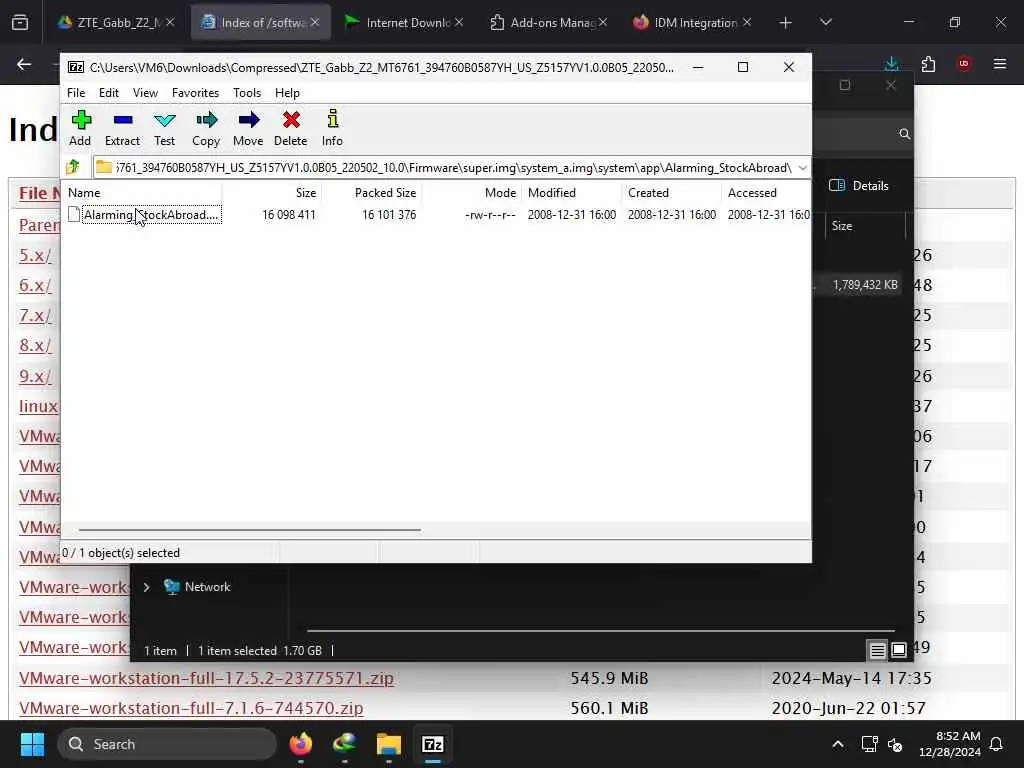Open the 5.x/ directory link
The image size is (1024, 768).
35,255
